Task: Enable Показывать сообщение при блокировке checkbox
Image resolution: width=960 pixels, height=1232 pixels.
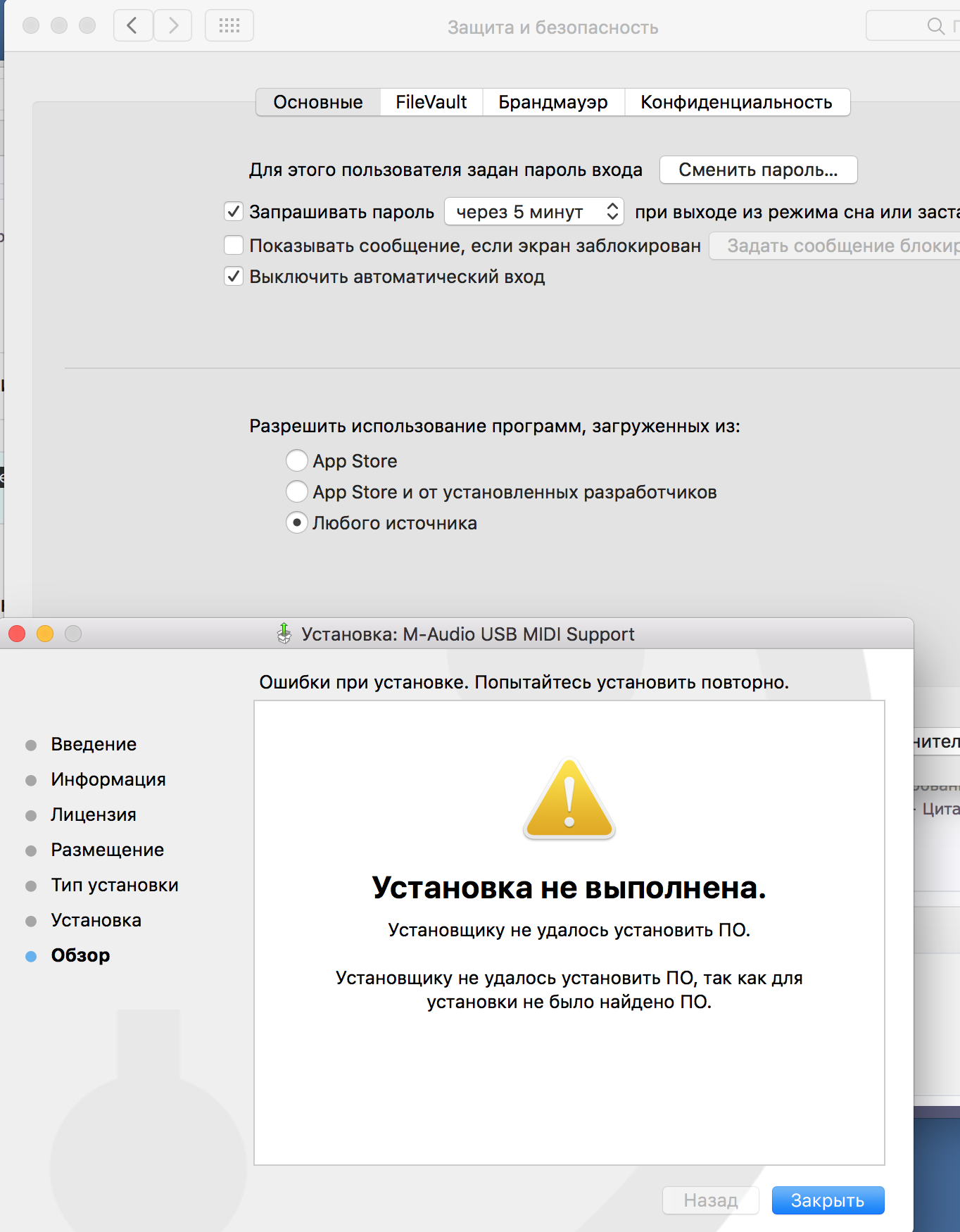Action: [234, 245]
